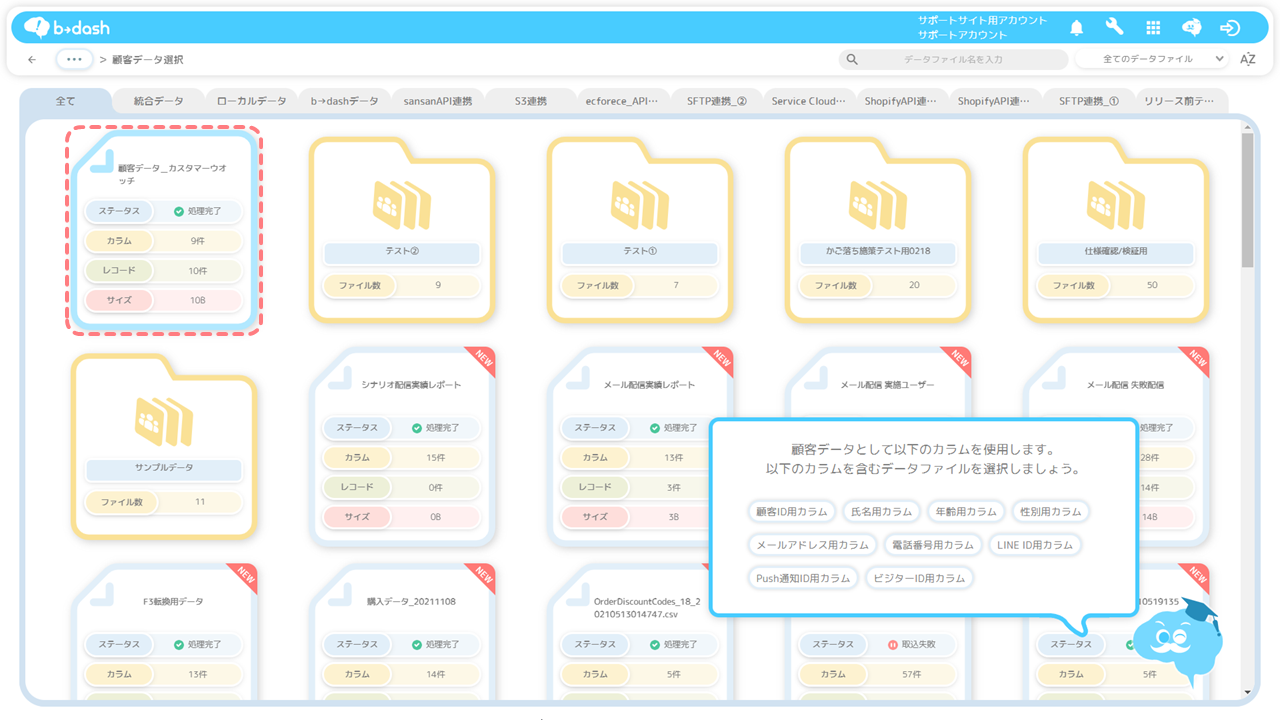Open the apps grid icon
The width and height of the screenshot is (1280, 720).
(x=1153, y=28)
